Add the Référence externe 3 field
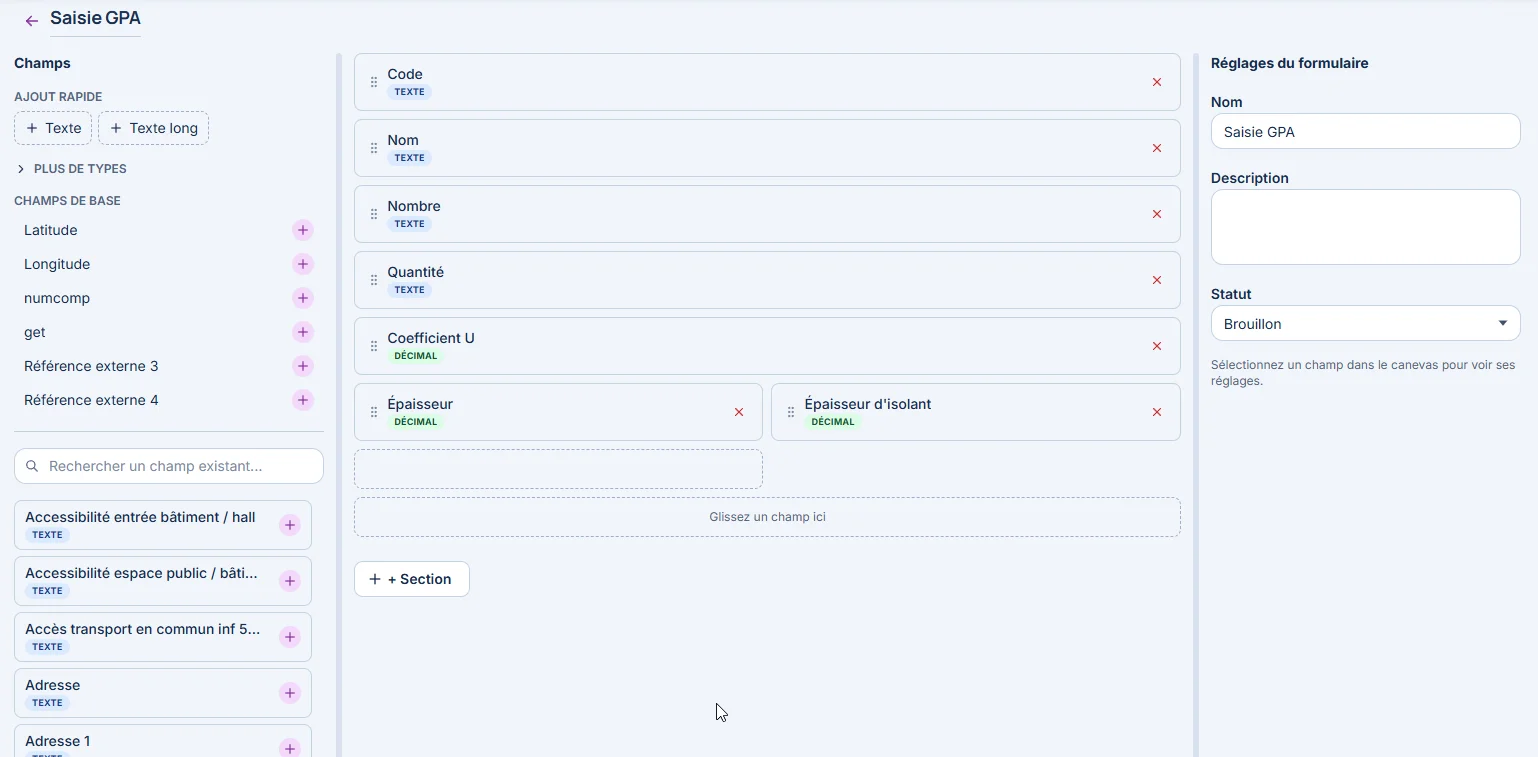Image resolution: width=1538 pixels, height=757 pixels. [x=303, y=366]
